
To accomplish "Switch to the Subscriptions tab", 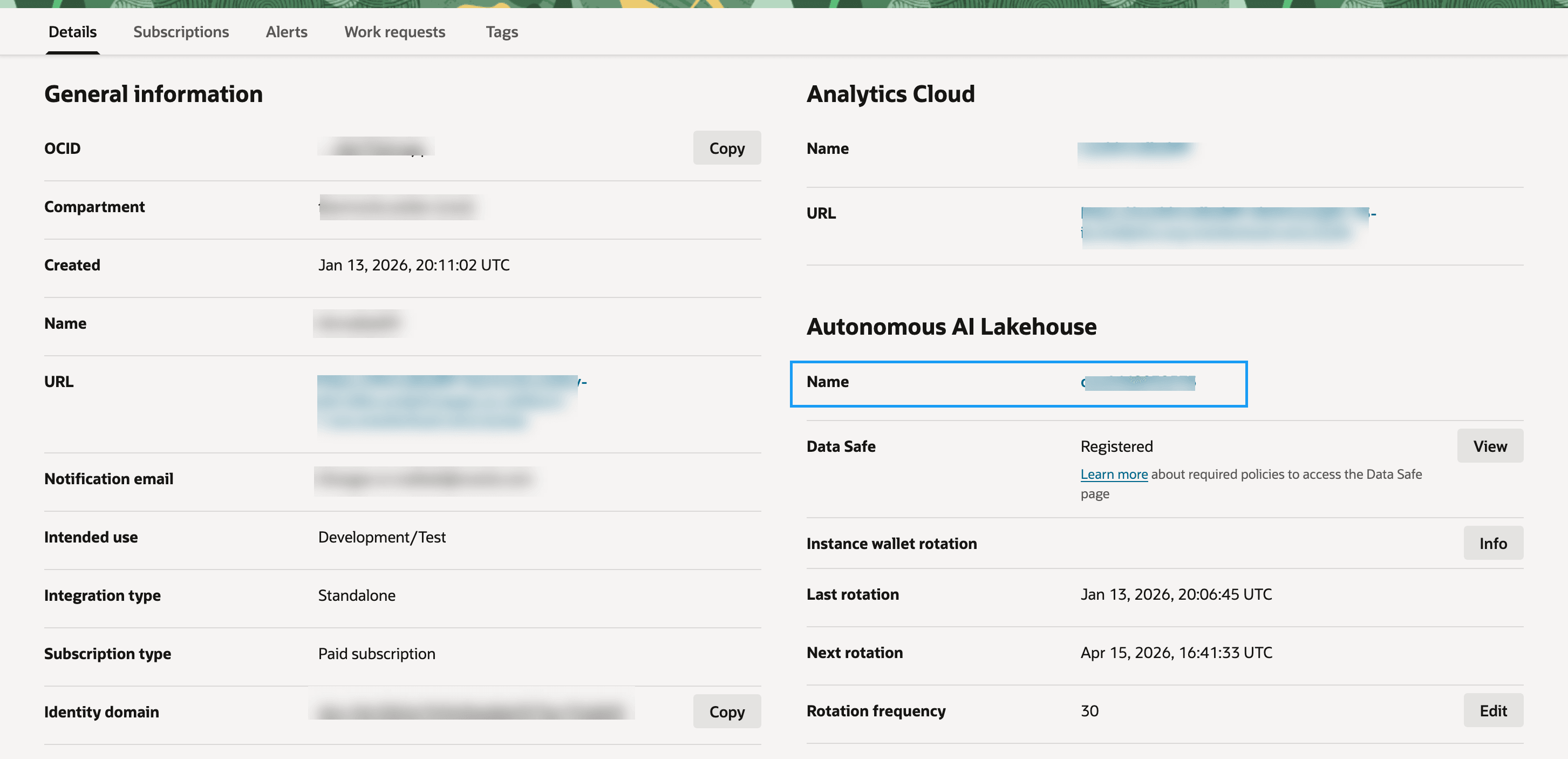I will pyautogui.click(x=180, y=32).
